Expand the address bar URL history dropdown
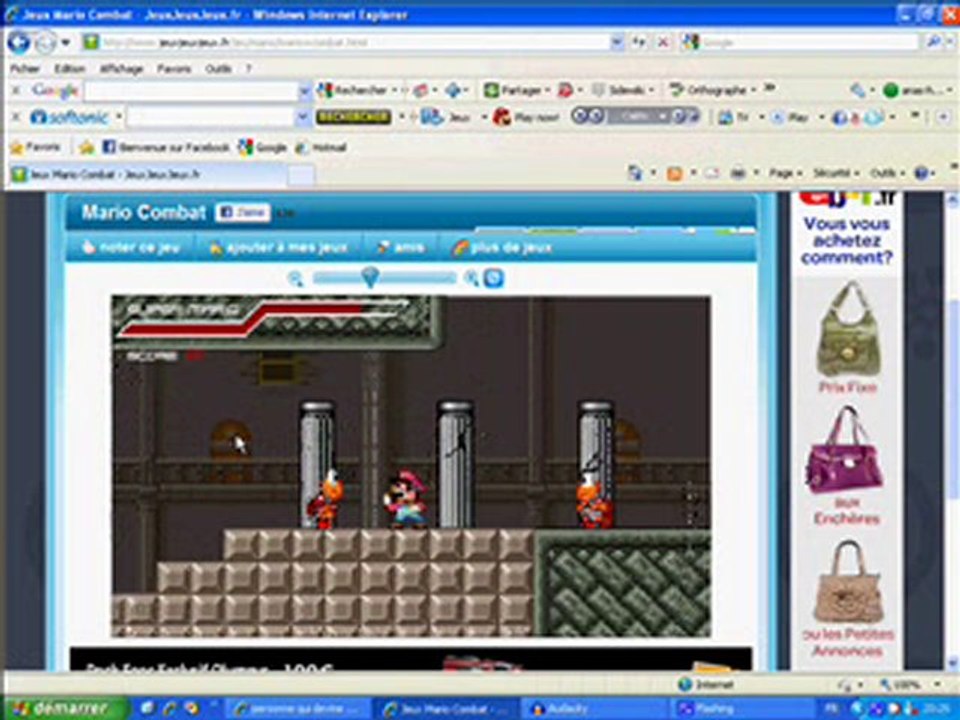Screen dimensions: 960x720 coord(617,42)
